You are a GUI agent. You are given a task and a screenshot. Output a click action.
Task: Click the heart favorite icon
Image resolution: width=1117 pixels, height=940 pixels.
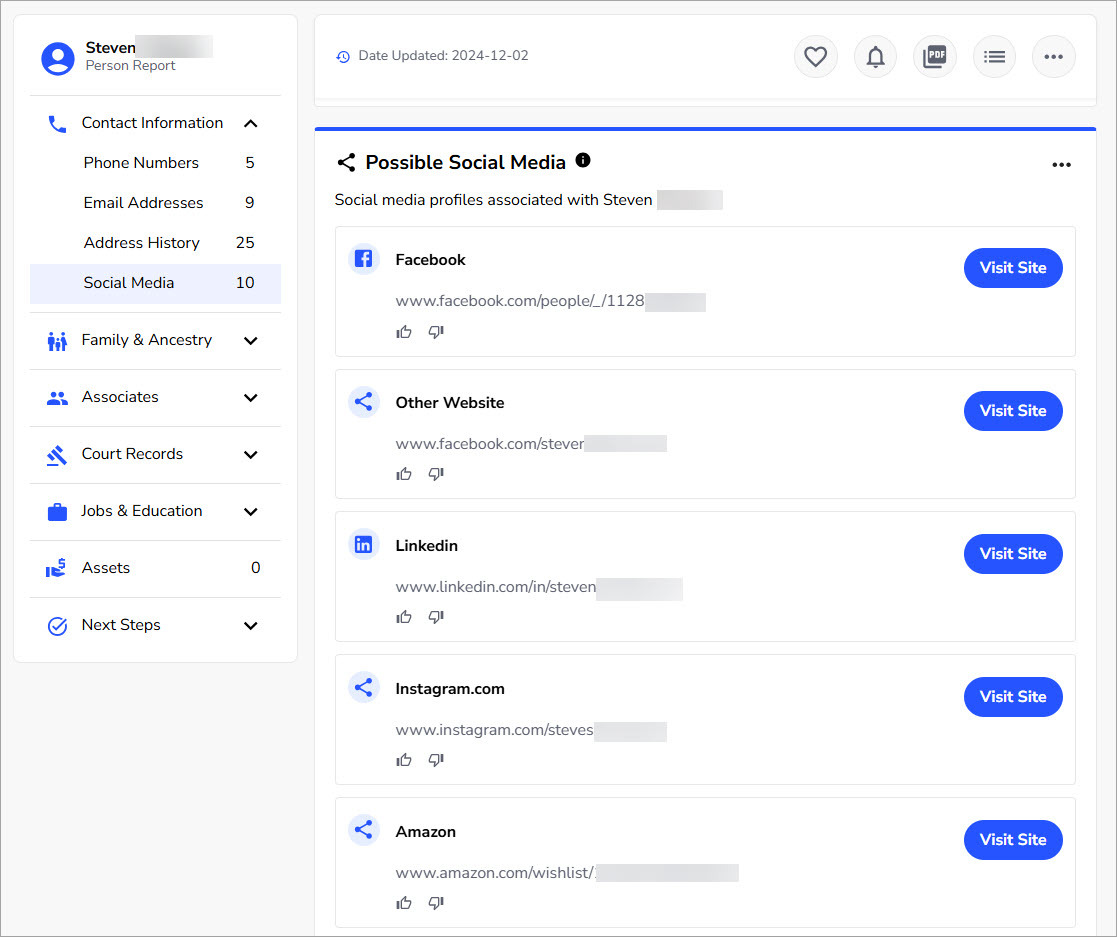(815, 57)
